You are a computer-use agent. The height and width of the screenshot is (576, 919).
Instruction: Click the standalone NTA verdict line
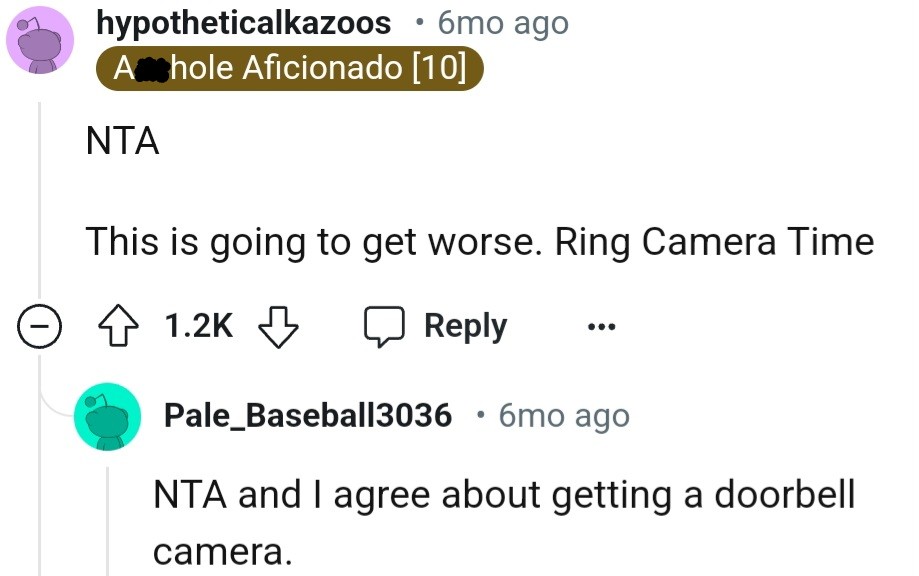pyautogui.click(x=122, y=142)
